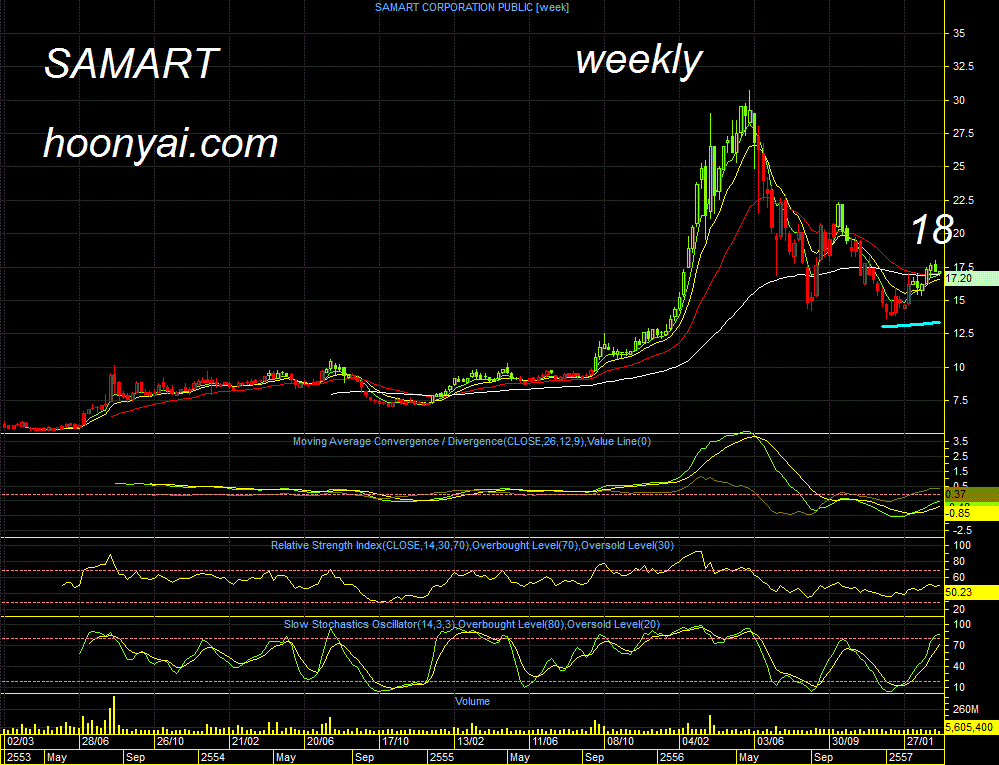The width and height of the screenshot is (999, 765).
Task: Click the 21/02 date label
Action: [x=245, y=741]
